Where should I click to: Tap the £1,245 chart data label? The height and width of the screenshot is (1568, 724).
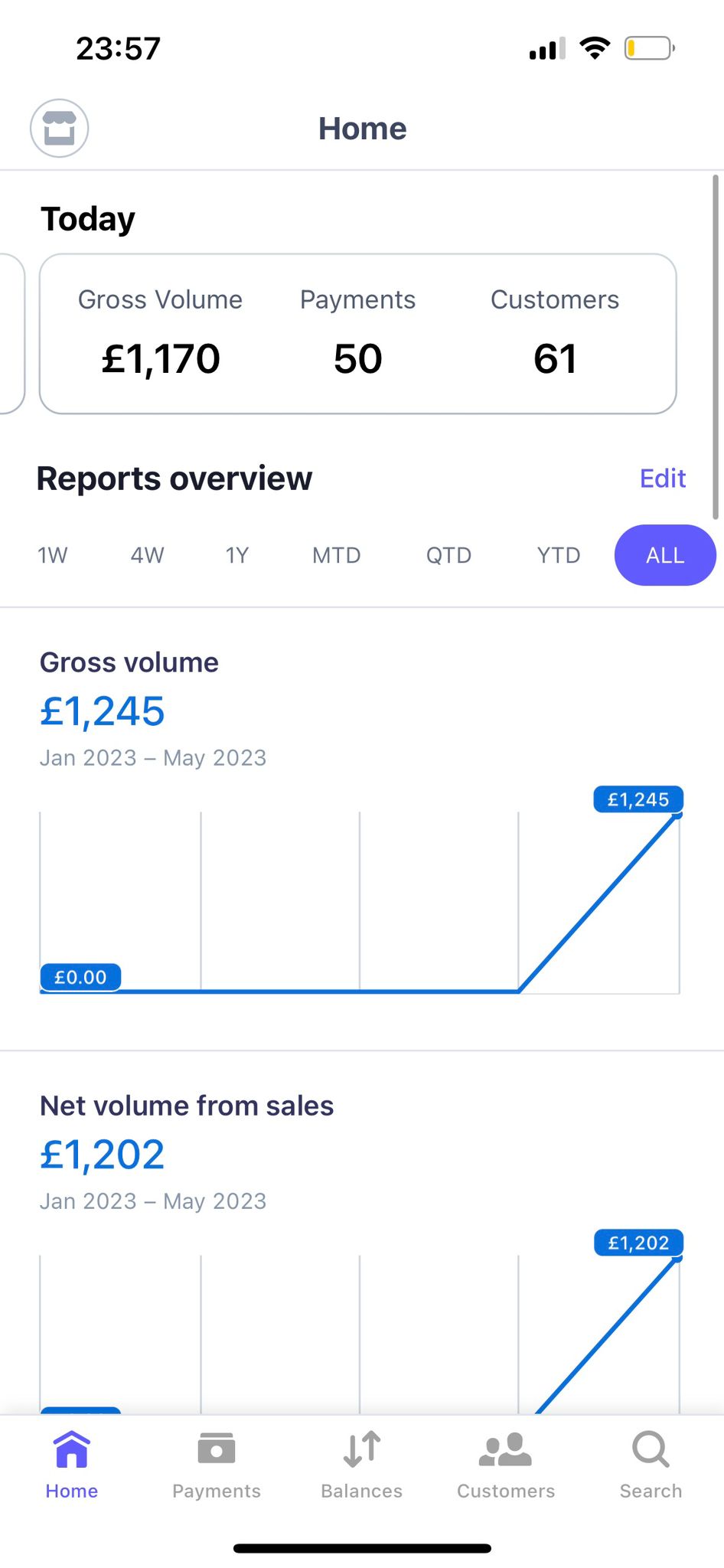638,799
